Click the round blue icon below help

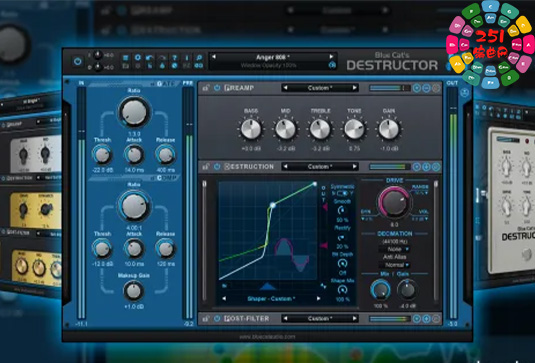tap(174, 66)
